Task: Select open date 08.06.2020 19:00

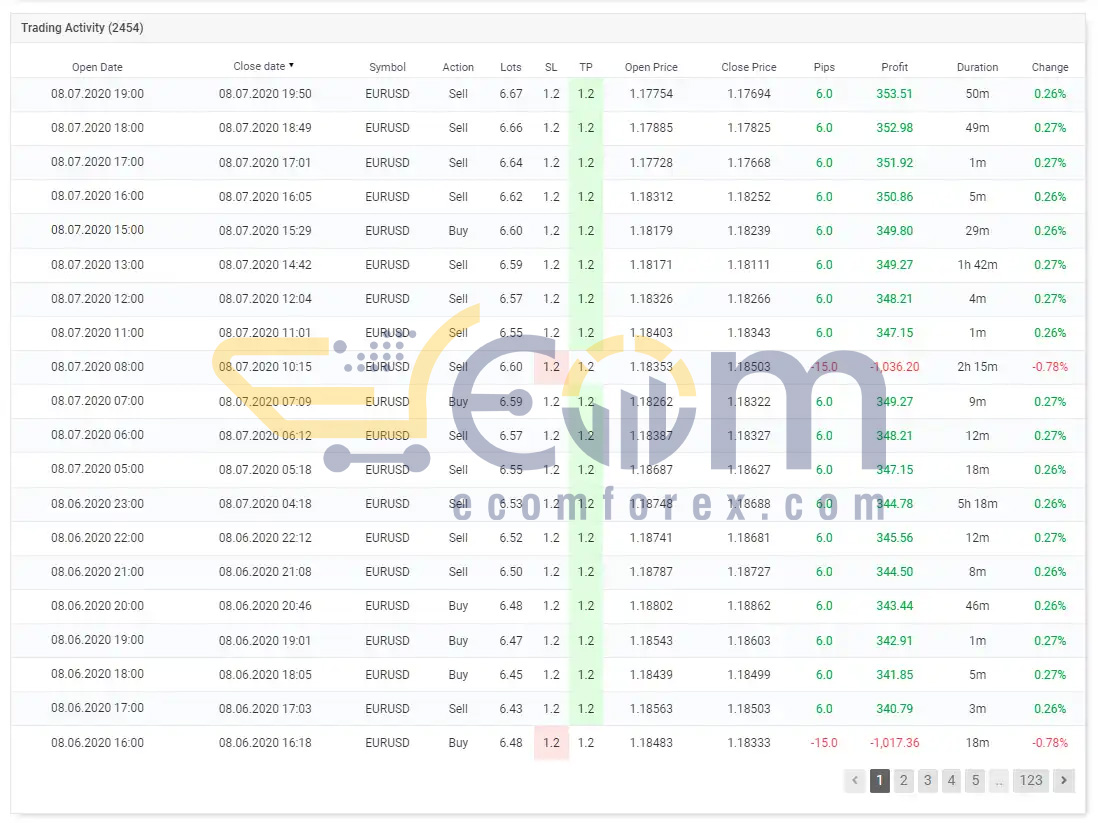Action: pos(97,640)
